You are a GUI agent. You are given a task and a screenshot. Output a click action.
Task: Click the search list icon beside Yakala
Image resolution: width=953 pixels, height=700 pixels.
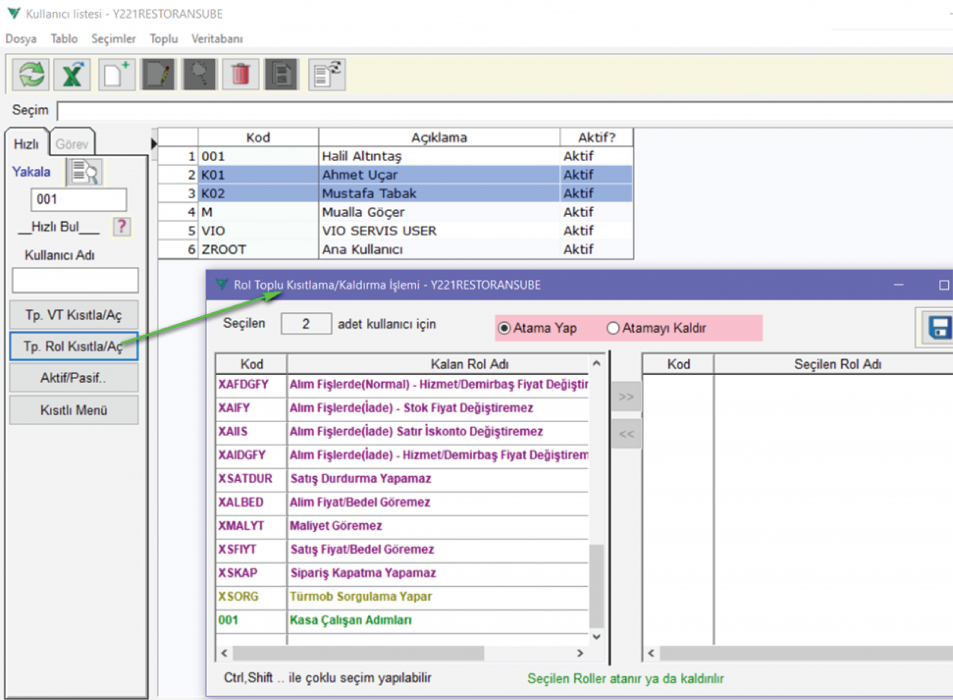(84, 172)
